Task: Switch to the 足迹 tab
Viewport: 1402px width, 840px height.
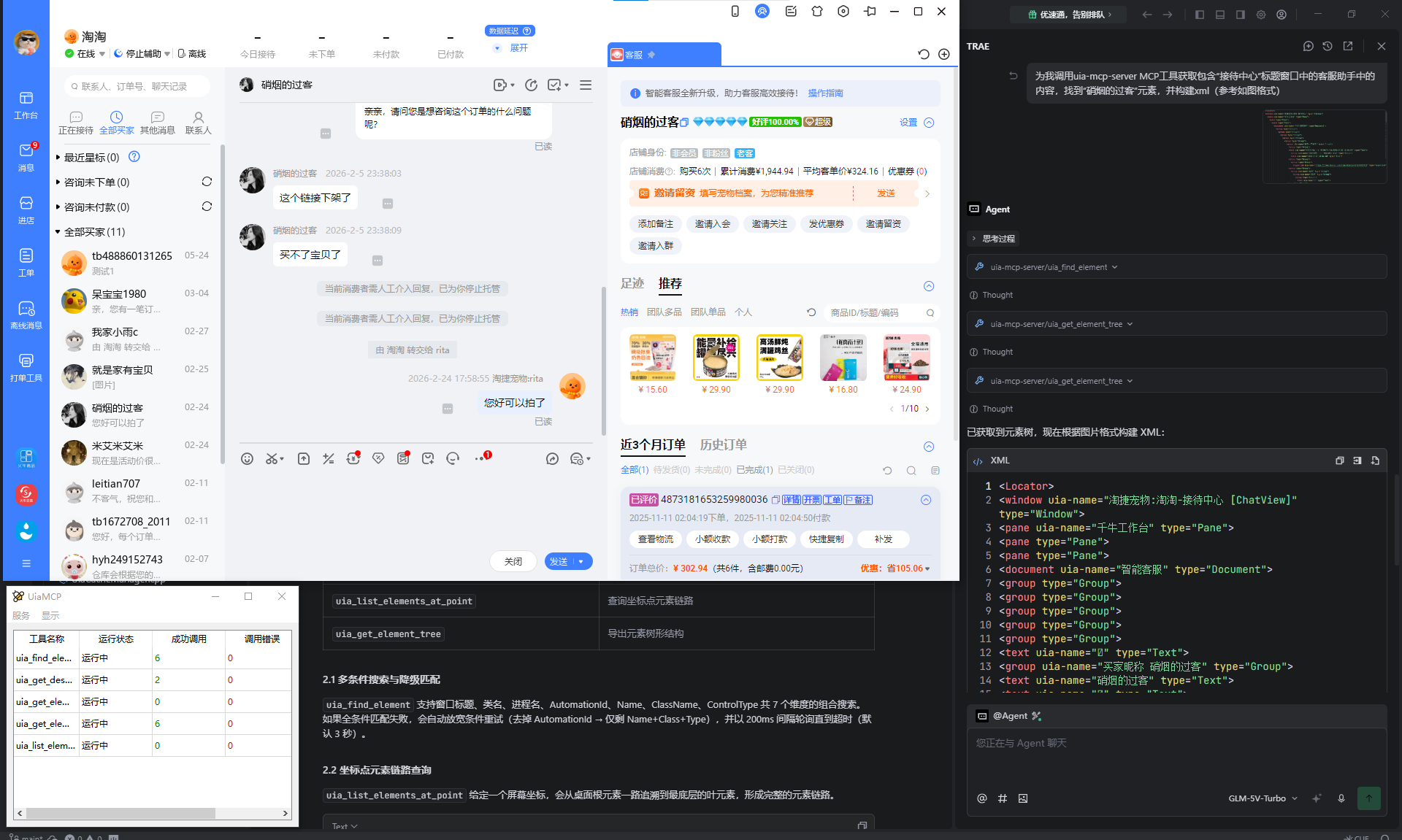Action: (x=632, y=283)
